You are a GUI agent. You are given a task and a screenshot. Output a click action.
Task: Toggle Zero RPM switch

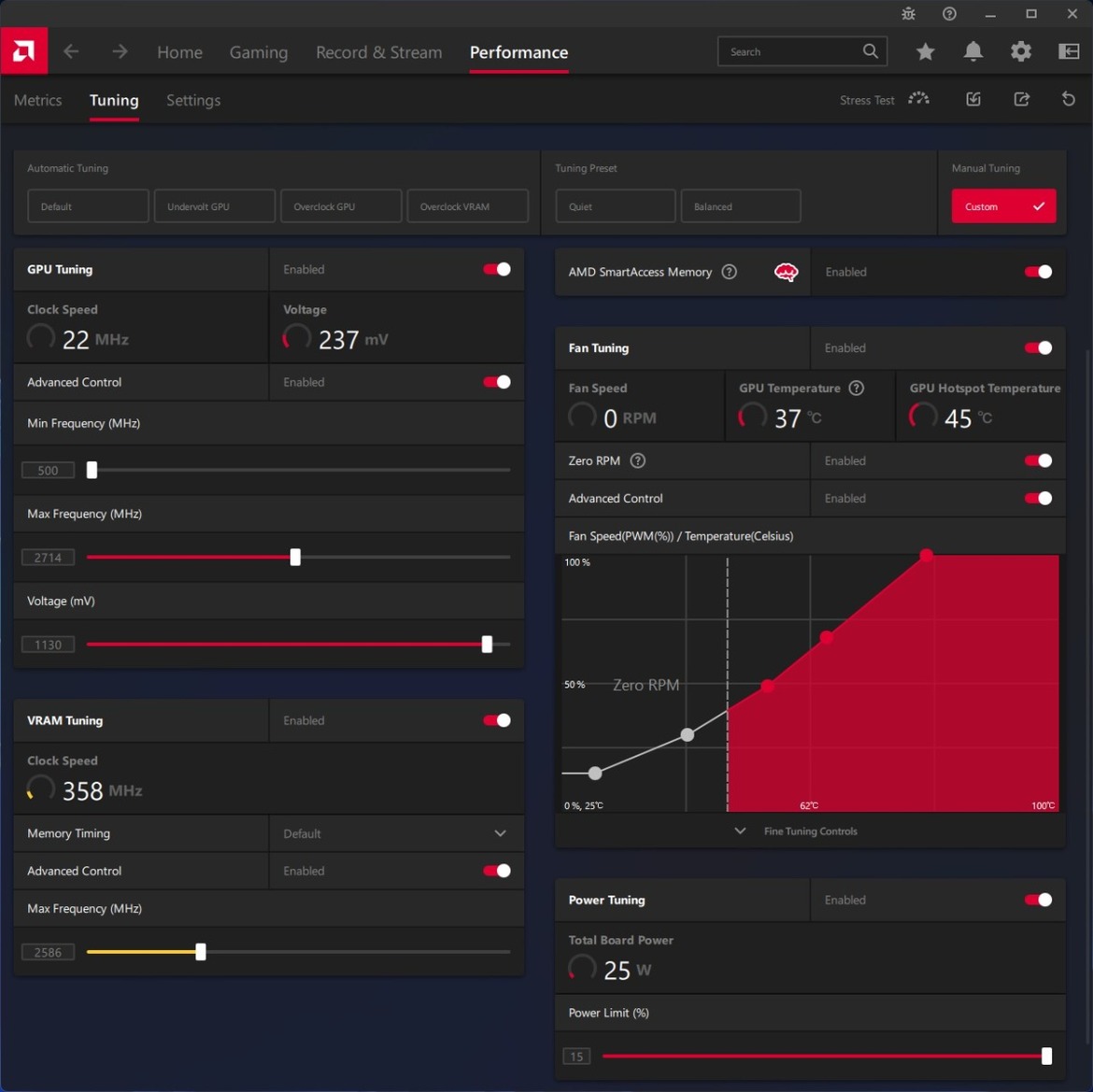pos(1038,461)
